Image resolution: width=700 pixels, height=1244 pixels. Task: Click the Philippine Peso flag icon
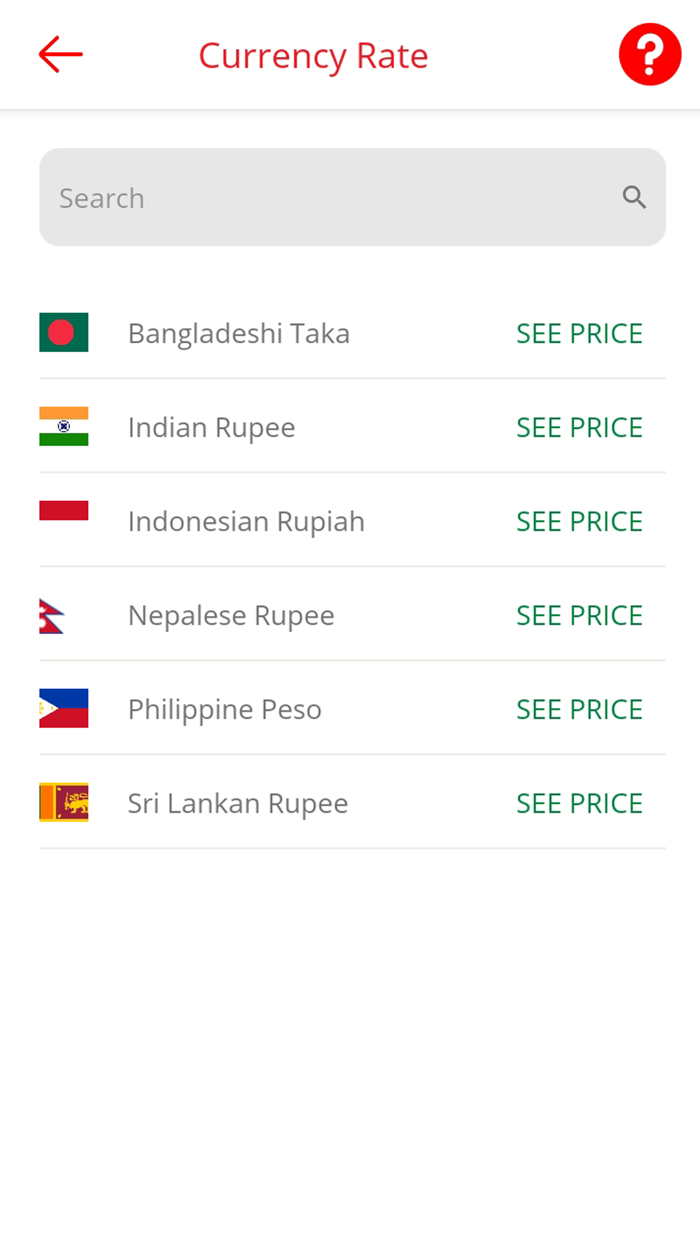(x=63, y=708)
